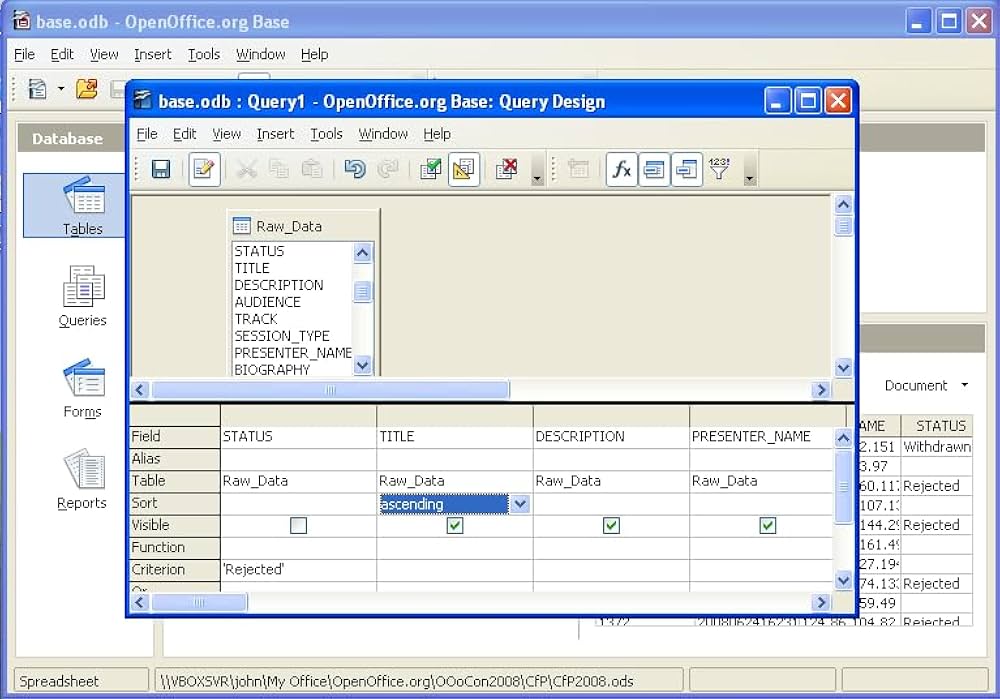Enable Visible checkbox for STATUS field

pos(298,525)
